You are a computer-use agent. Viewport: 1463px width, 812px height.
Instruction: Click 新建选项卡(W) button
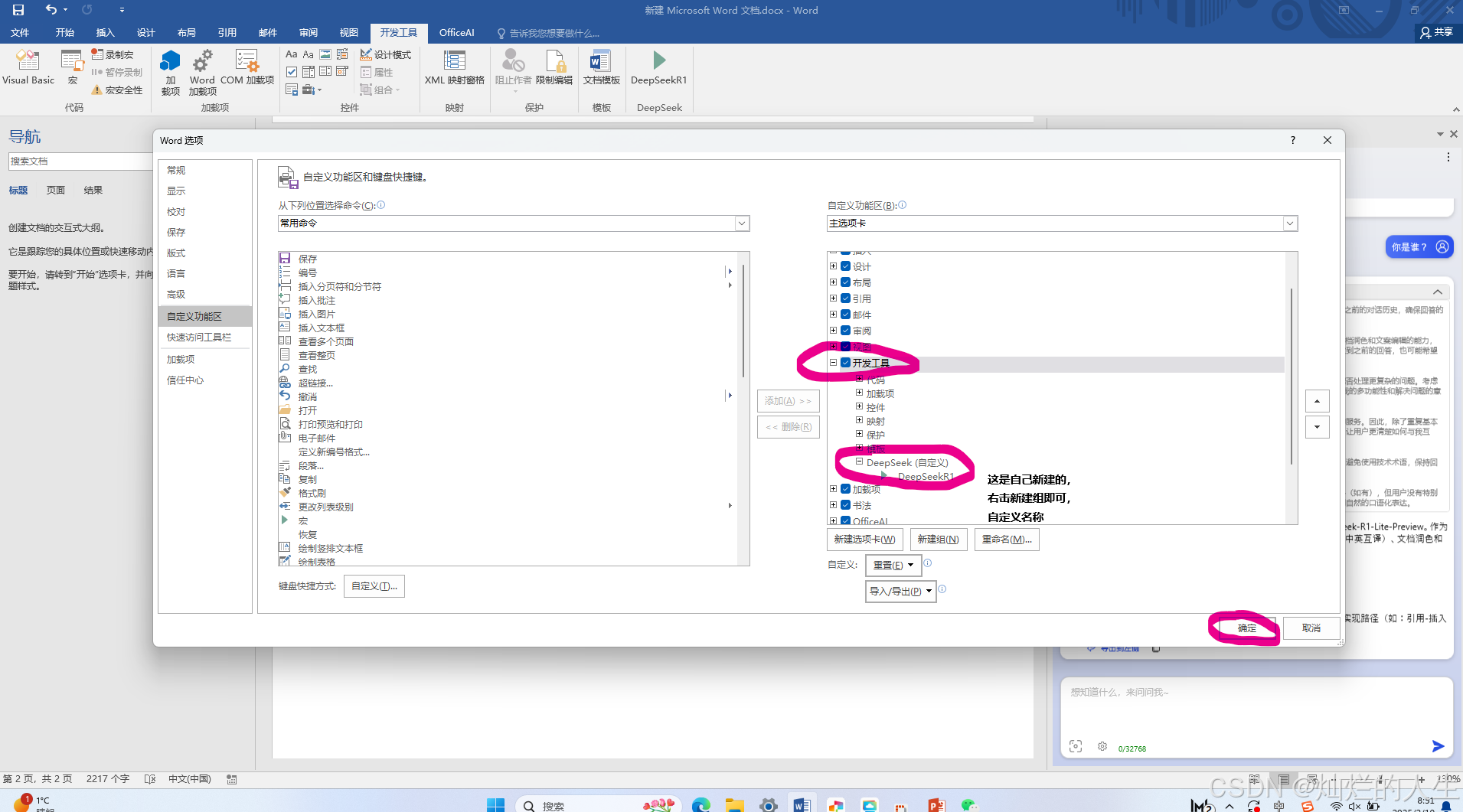[x=865, y=540]
